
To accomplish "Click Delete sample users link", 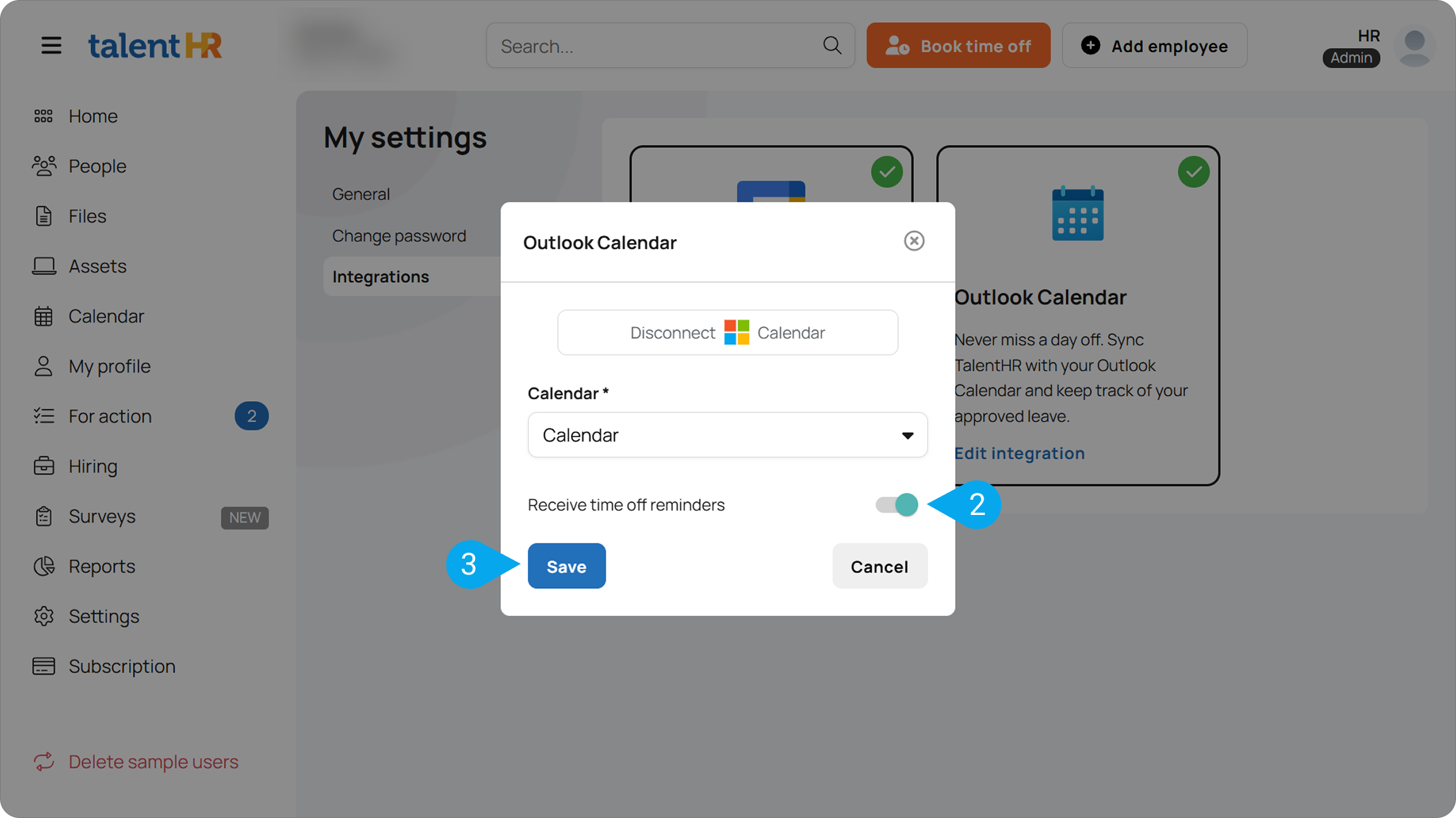I will [x=153, y=761].
